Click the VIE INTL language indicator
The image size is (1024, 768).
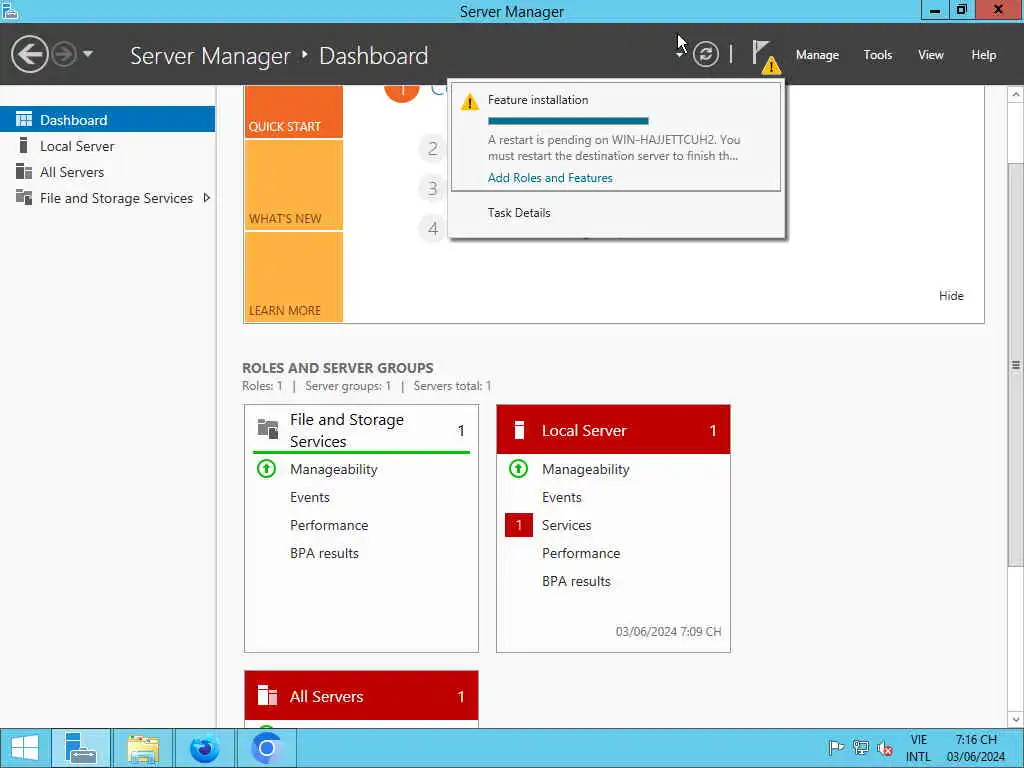[x=918, y=748]
